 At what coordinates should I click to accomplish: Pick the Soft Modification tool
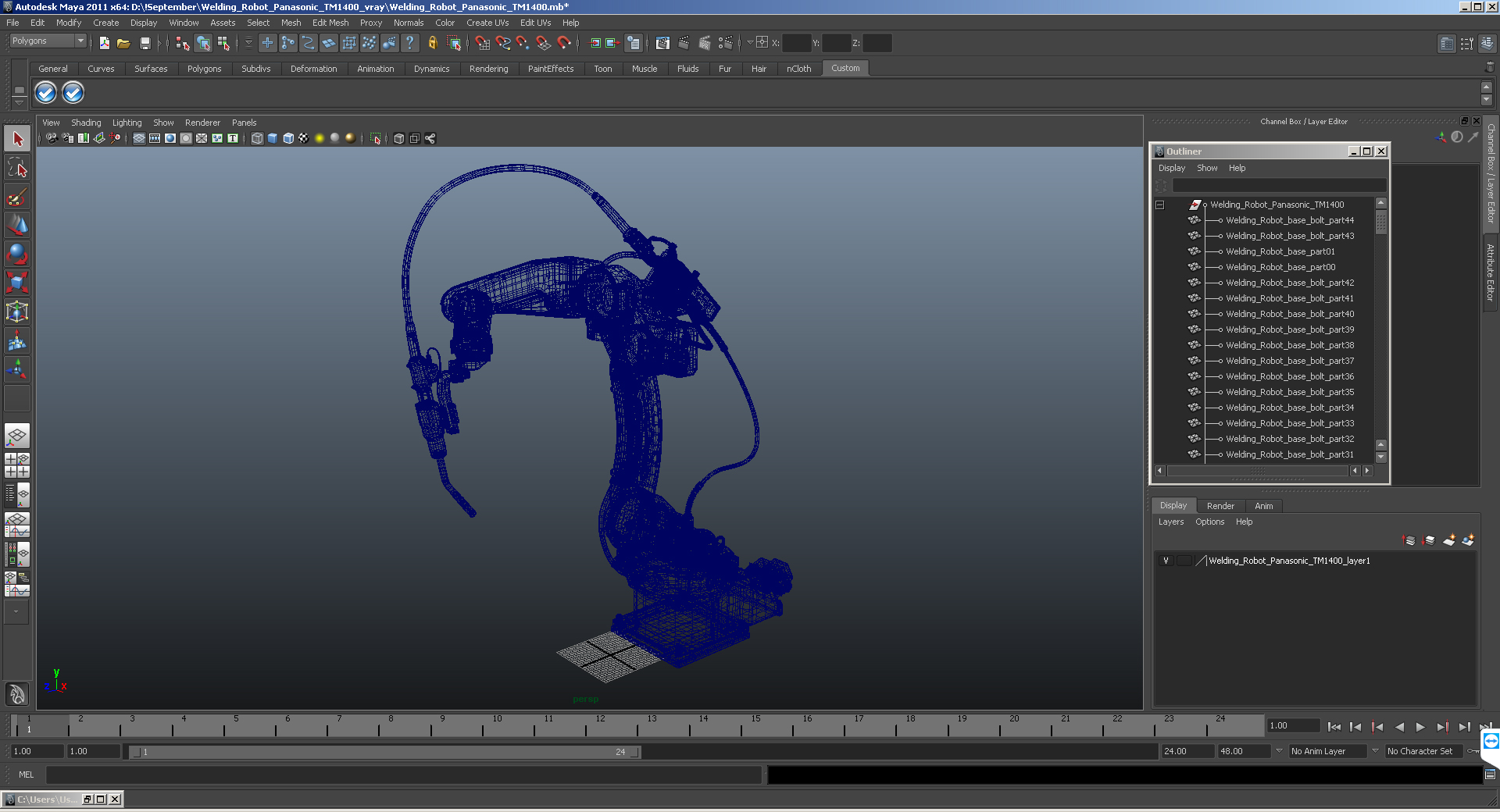coord(17,340)
